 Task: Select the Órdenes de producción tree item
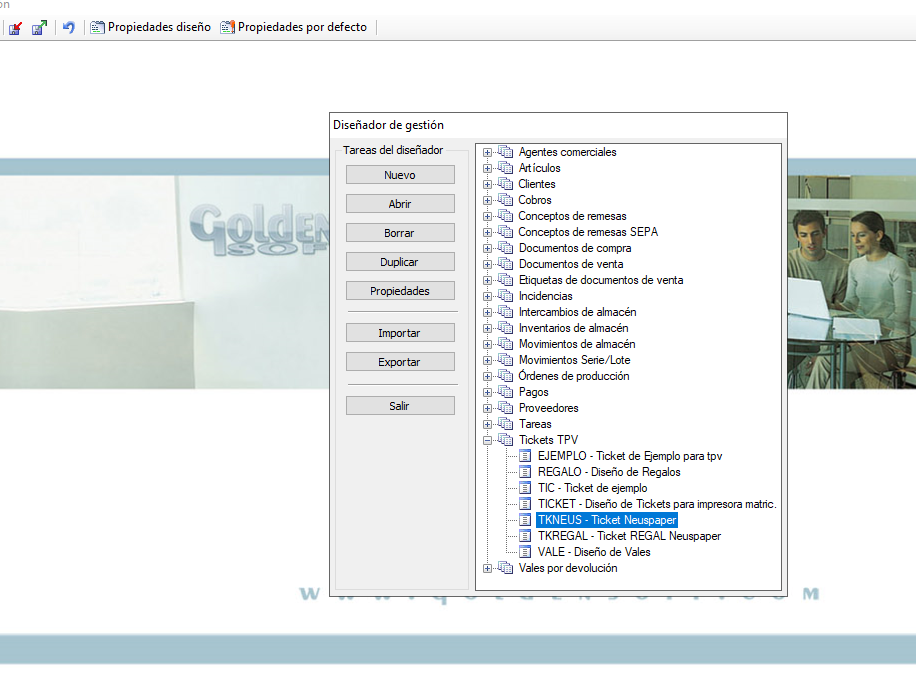tap(573, 376)
